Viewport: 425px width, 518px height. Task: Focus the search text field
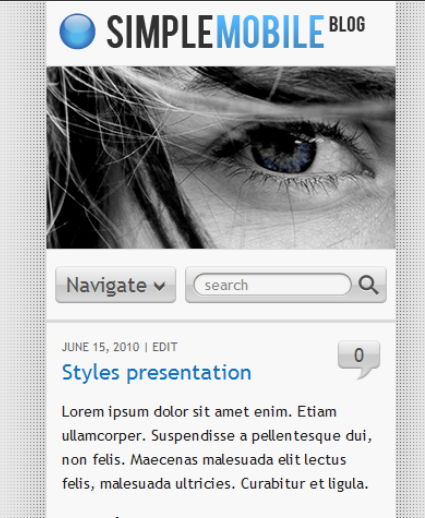coord(272,285)
